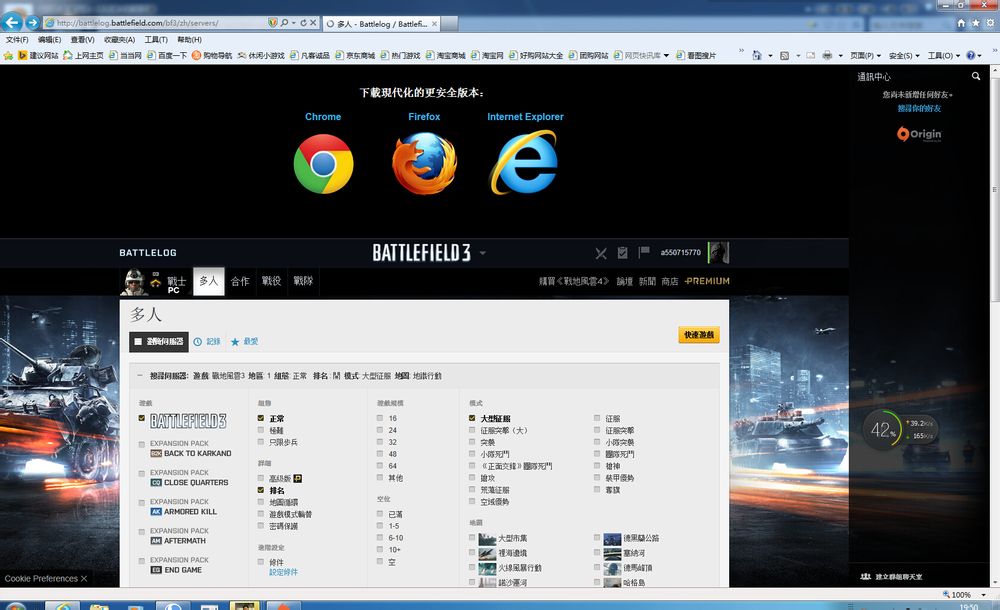Open the 搜尋你的好友 link
The height and width of the screenshot is (610, 1000).
(919, 108)
